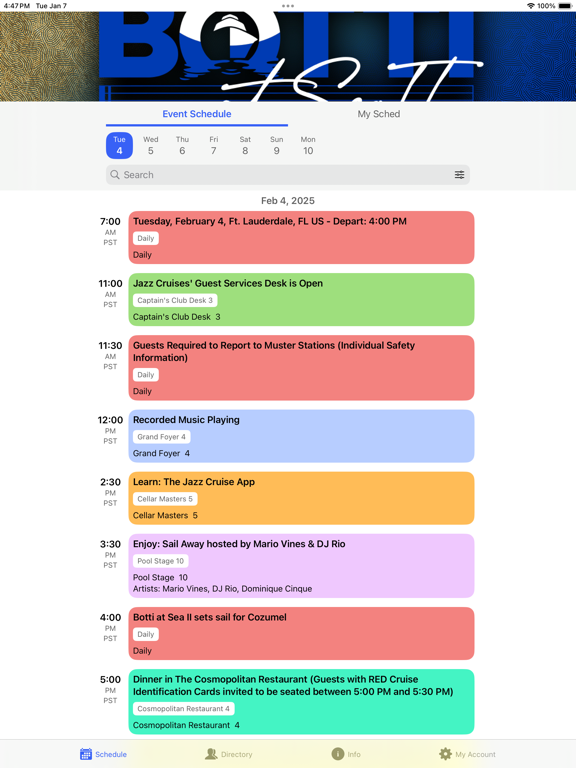Open the Info circle icon
This screenshot has height=768, width=576.
tap(338, 754)
